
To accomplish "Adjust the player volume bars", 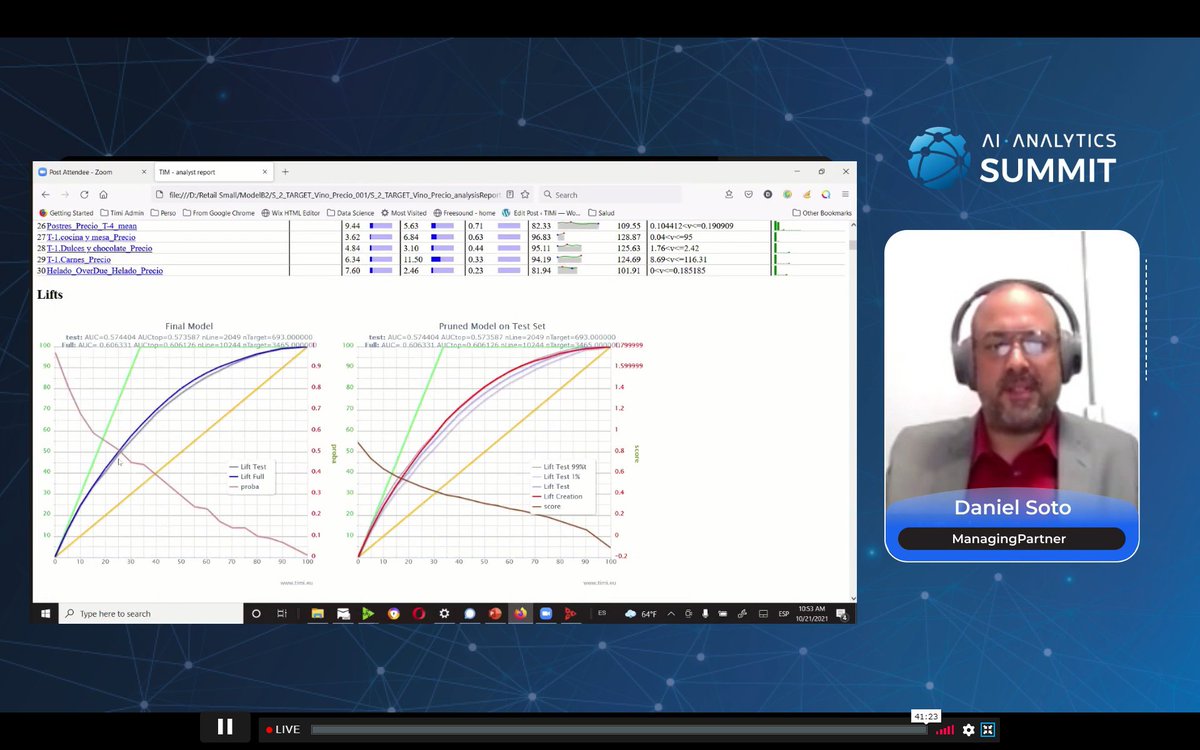I will pos(945,730).
